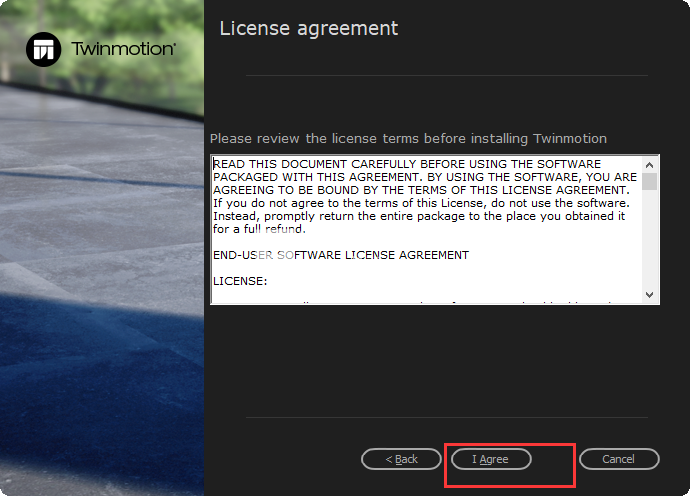Click the 'for a full refund.' line
Viewport: 690px width, 496px height.
point(259,229)
